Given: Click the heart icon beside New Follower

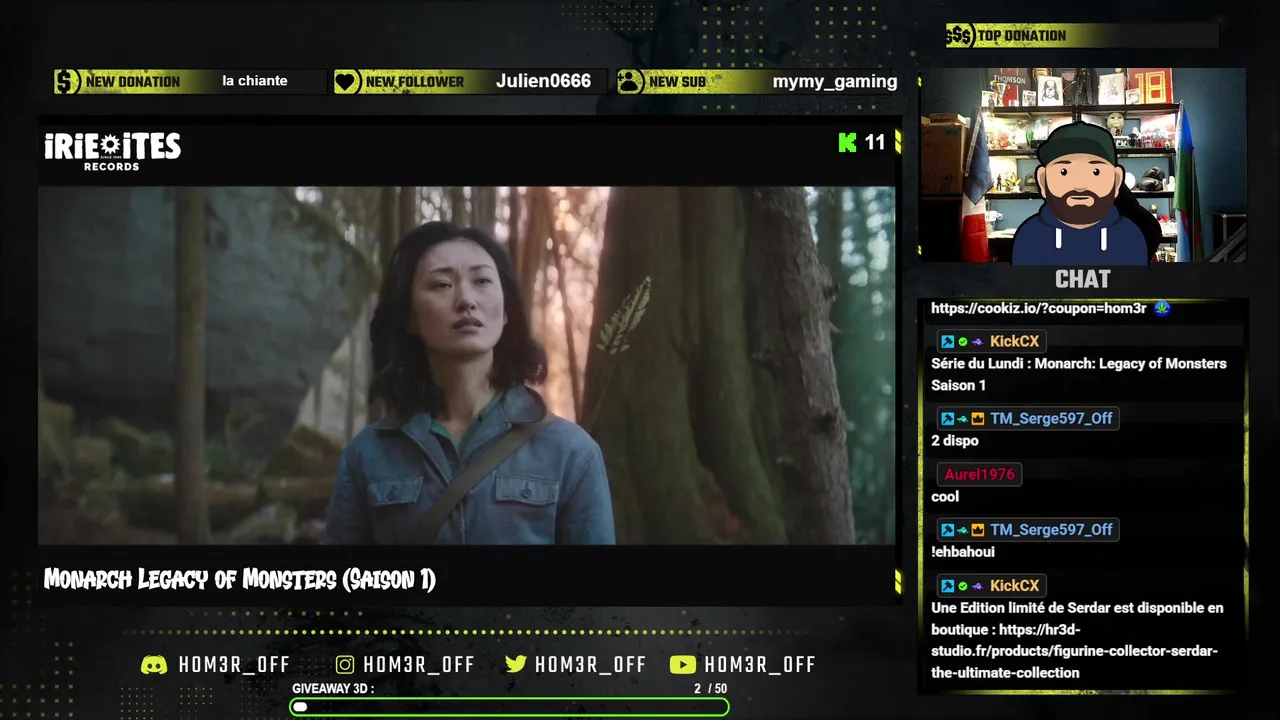Looking at the screenshot, I should click(346, 82).
